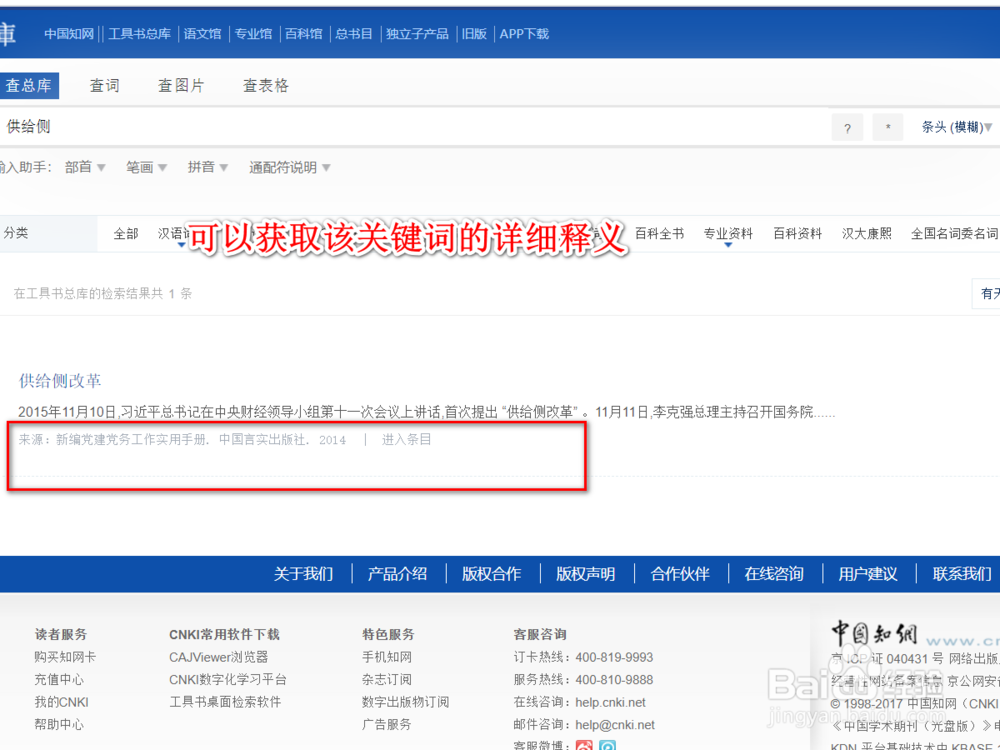The image size is (1000, 750).
Task: Open 帮助中心 link
Action: click(59, 724)
